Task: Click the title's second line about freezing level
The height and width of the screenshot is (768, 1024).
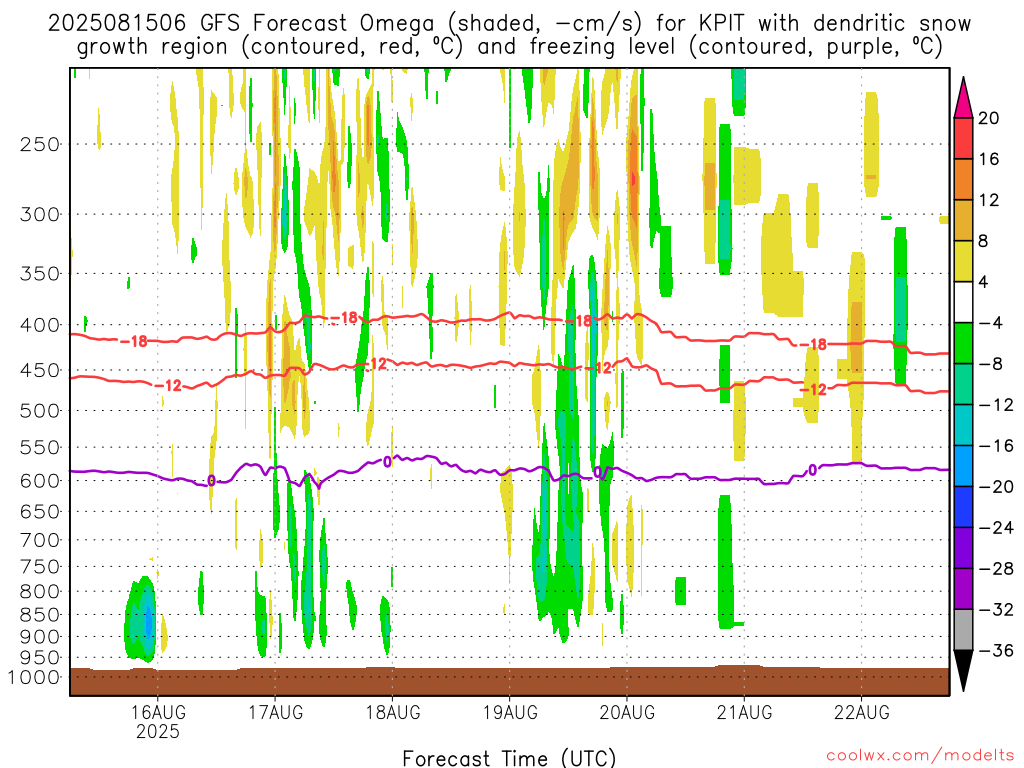Action: pos(509,47)
